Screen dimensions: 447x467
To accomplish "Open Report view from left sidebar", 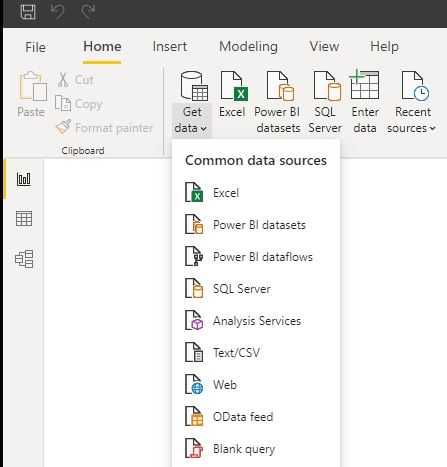I will pos(24,179).
